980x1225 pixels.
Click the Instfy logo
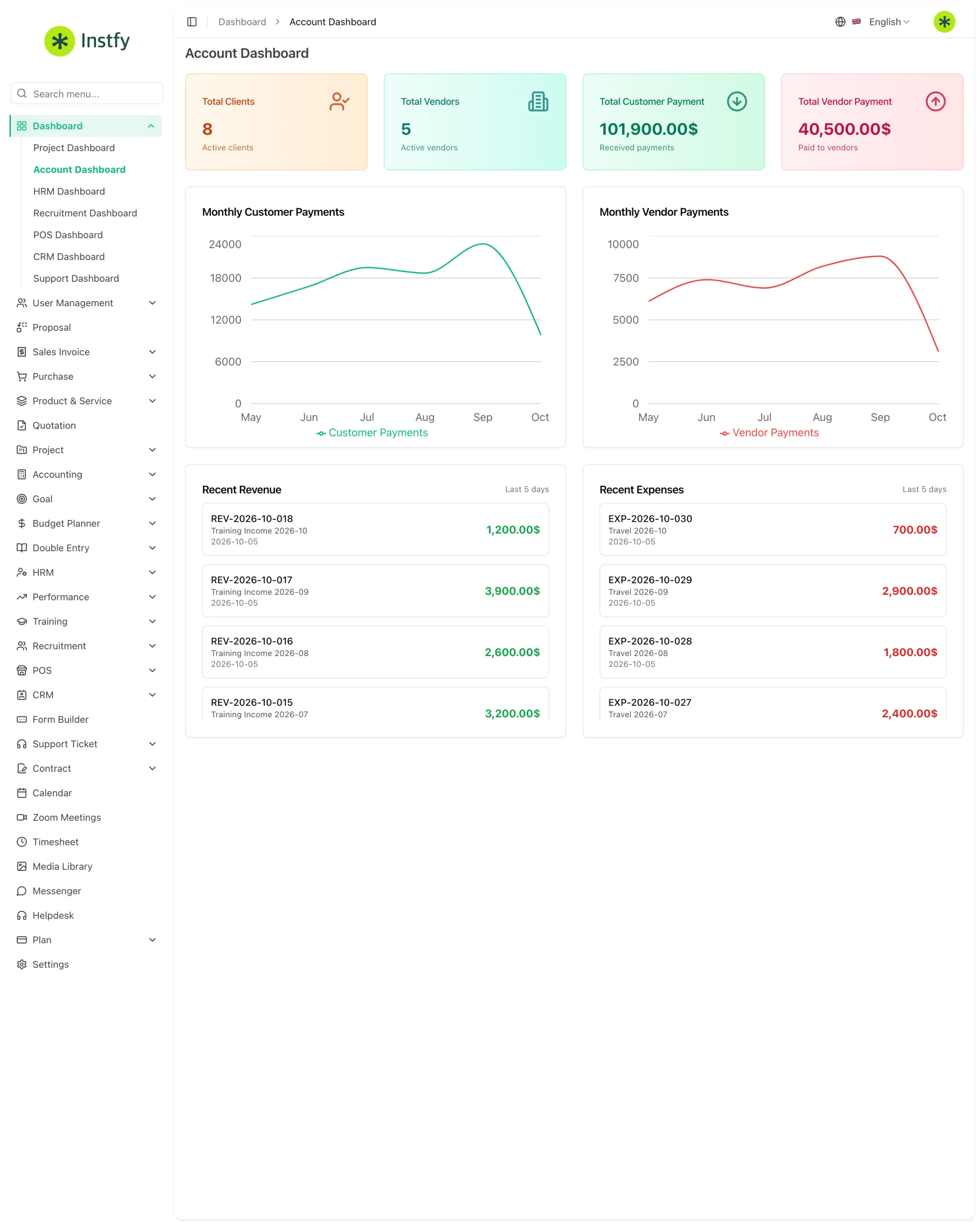tap(88, 41)
